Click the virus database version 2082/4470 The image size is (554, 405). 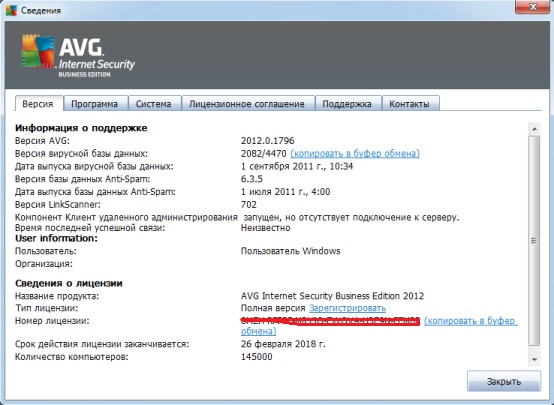(x=264, y=153)
